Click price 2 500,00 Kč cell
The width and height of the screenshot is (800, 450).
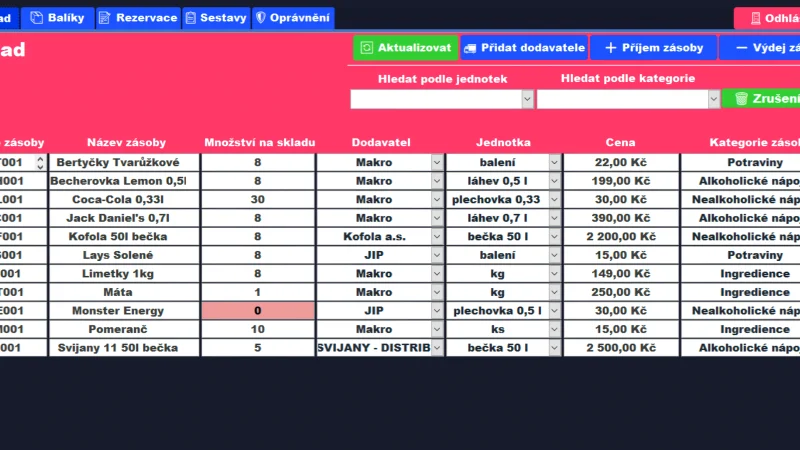[621, 348]
